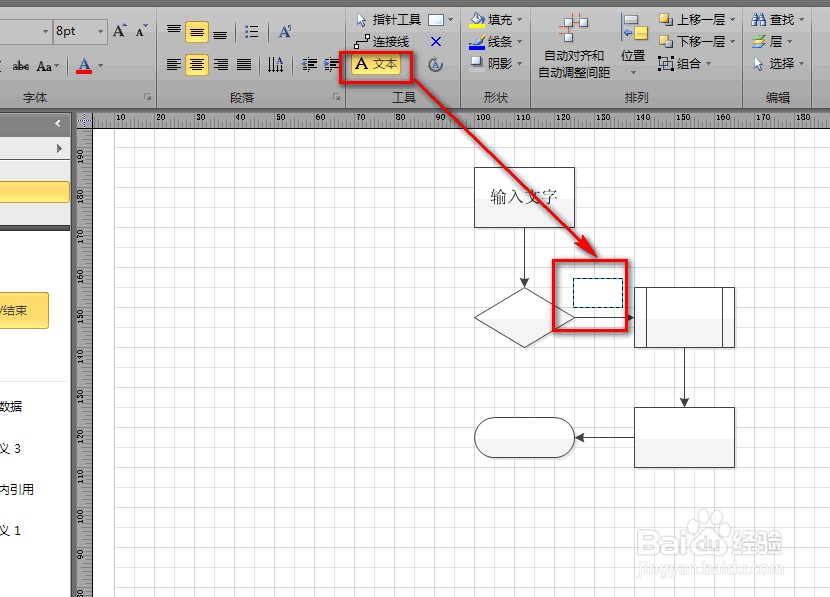
Task: Open the Fill (填充) color menu
Action: coord(495,20)
